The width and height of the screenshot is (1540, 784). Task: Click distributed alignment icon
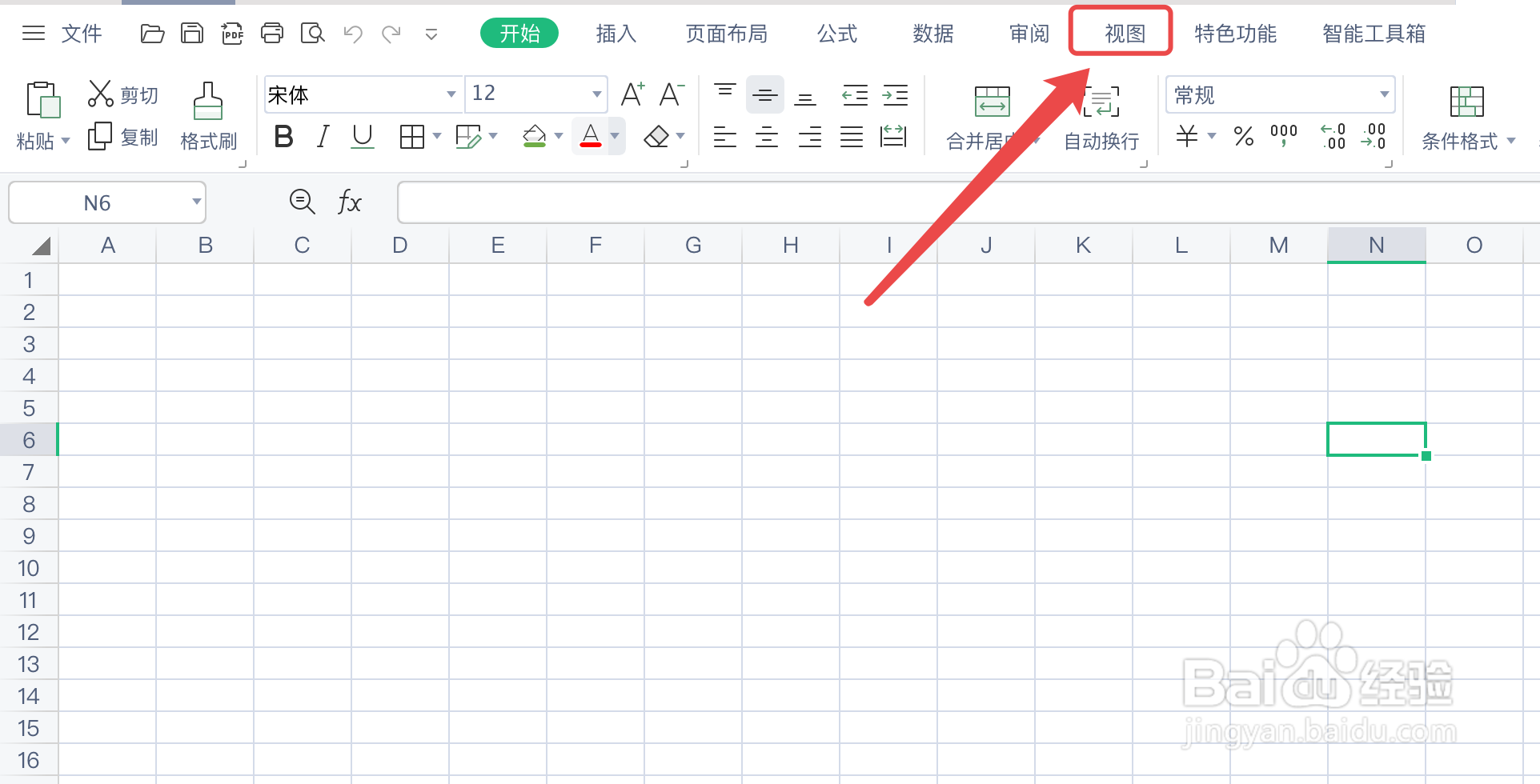893,137
